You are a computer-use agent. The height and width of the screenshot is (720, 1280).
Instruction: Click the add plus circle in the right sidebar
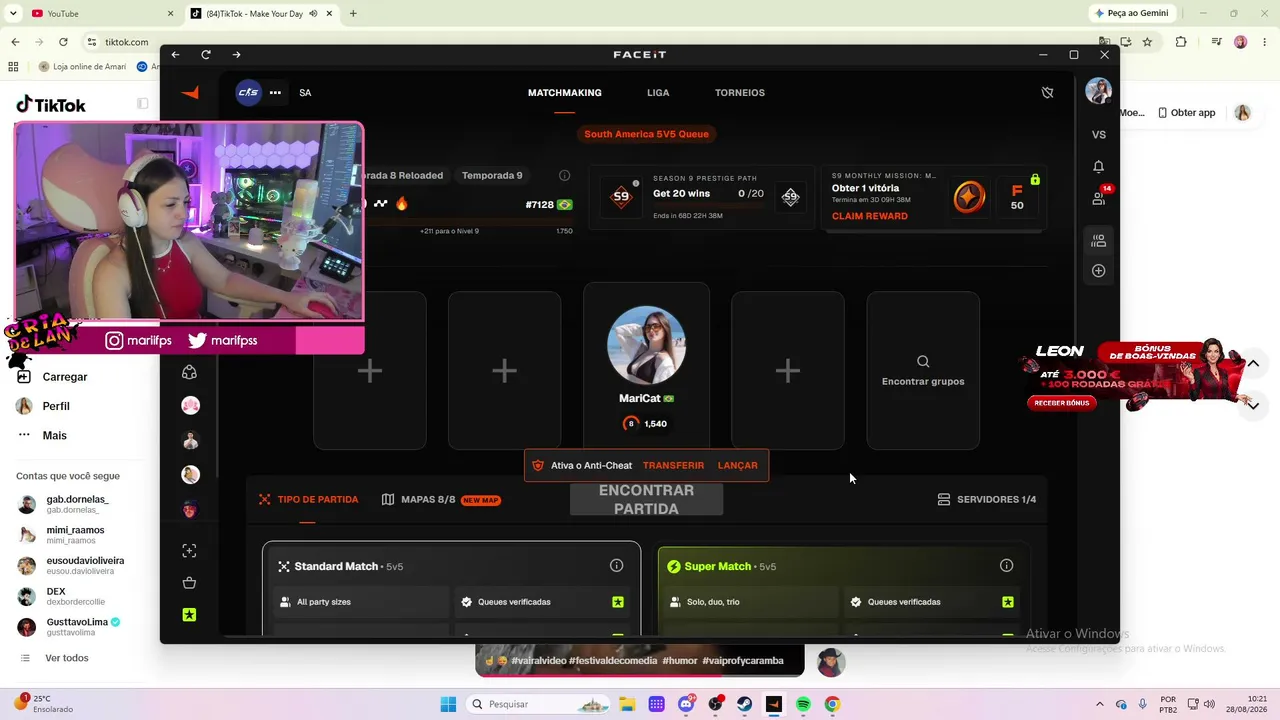tap(1099, 271)
